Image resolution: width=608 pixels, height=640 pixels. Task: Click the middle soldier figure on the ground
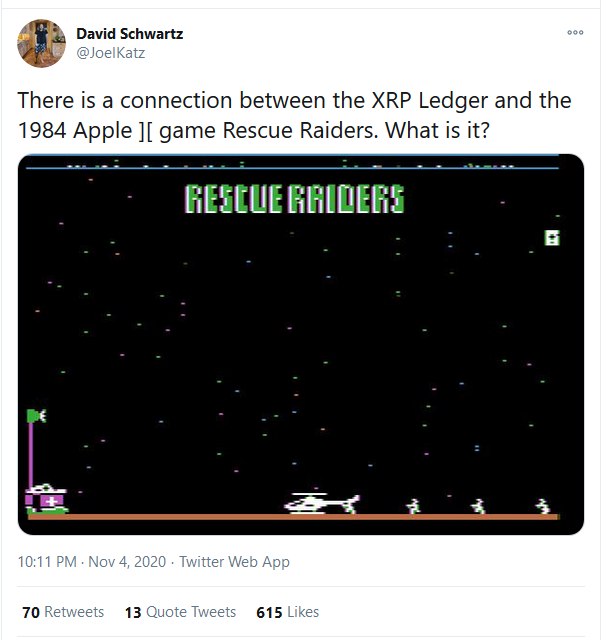[478, 506]
